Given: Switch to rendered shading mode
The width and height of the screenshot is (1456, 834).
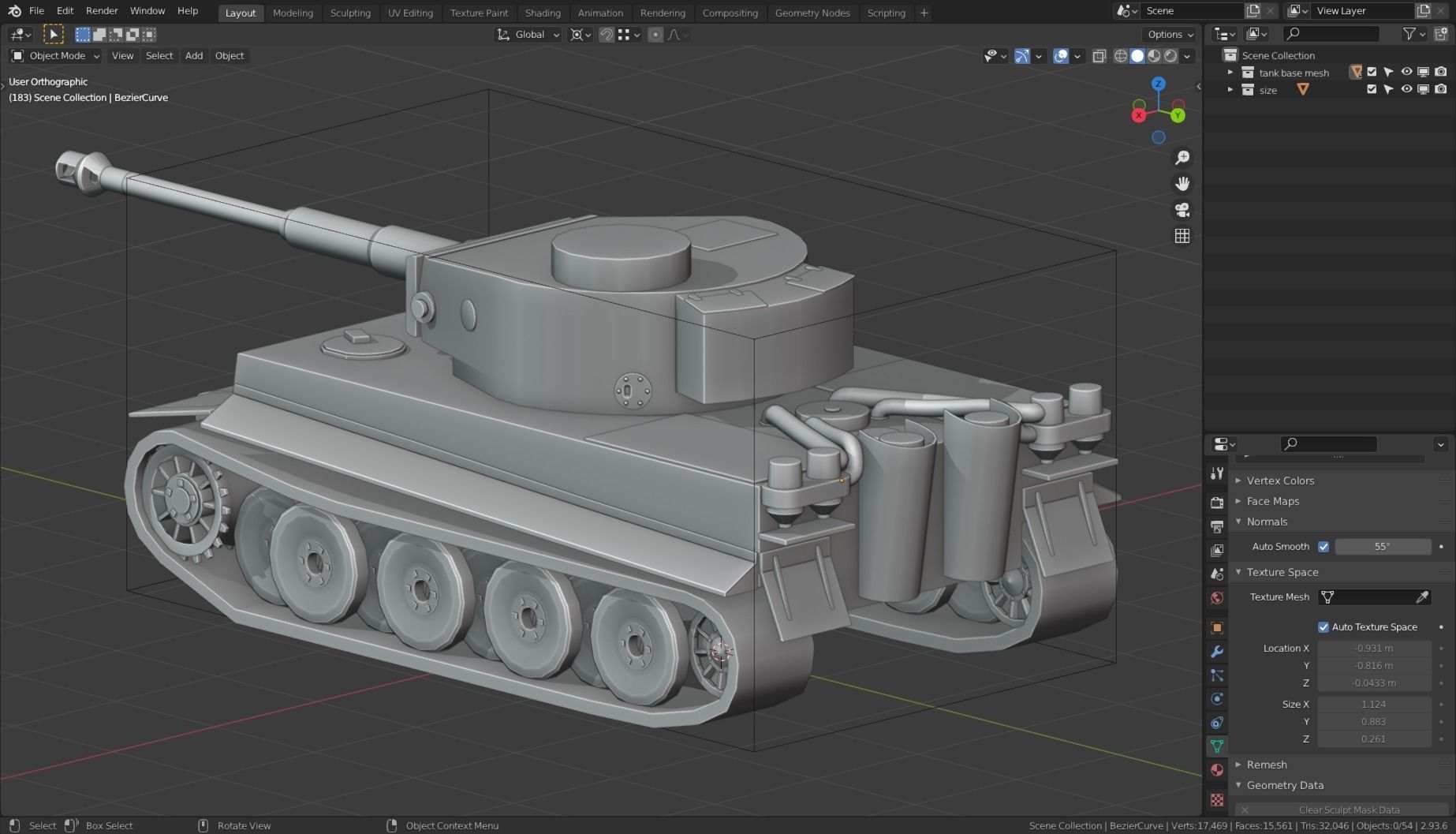Looking at the screenshot, I should [1170, 56].
